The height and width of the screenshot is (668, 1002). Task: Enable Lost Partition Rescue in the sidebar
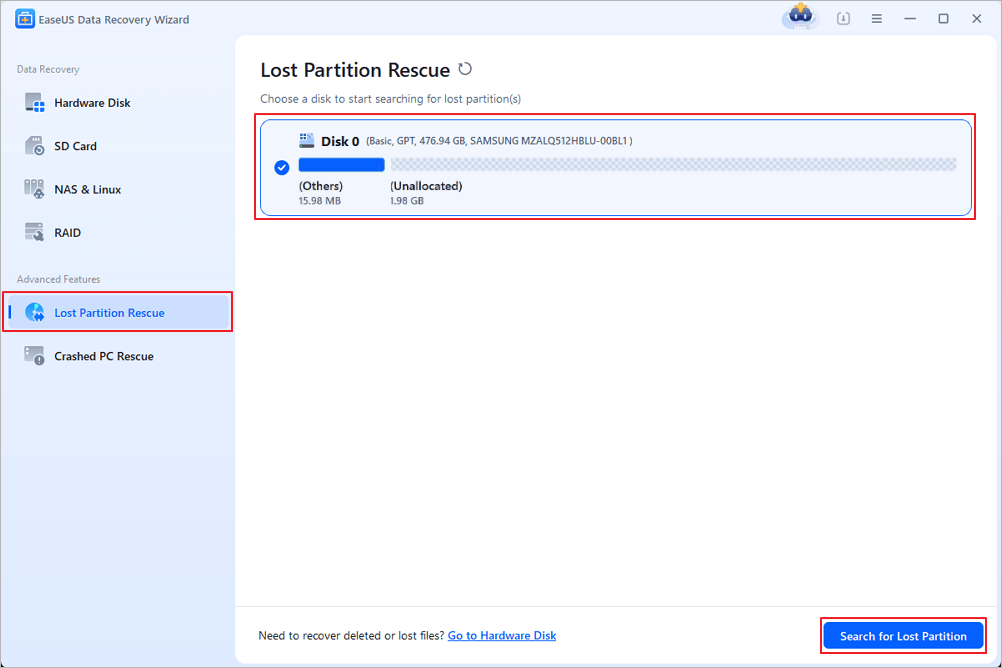pyautogui.click(x=107, y=312)
